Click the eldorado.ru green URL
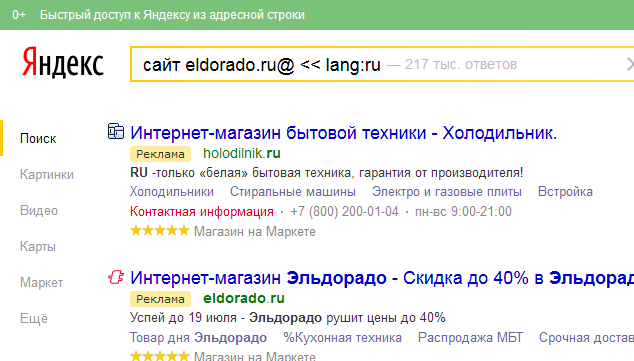 click(x=244, y=298)
